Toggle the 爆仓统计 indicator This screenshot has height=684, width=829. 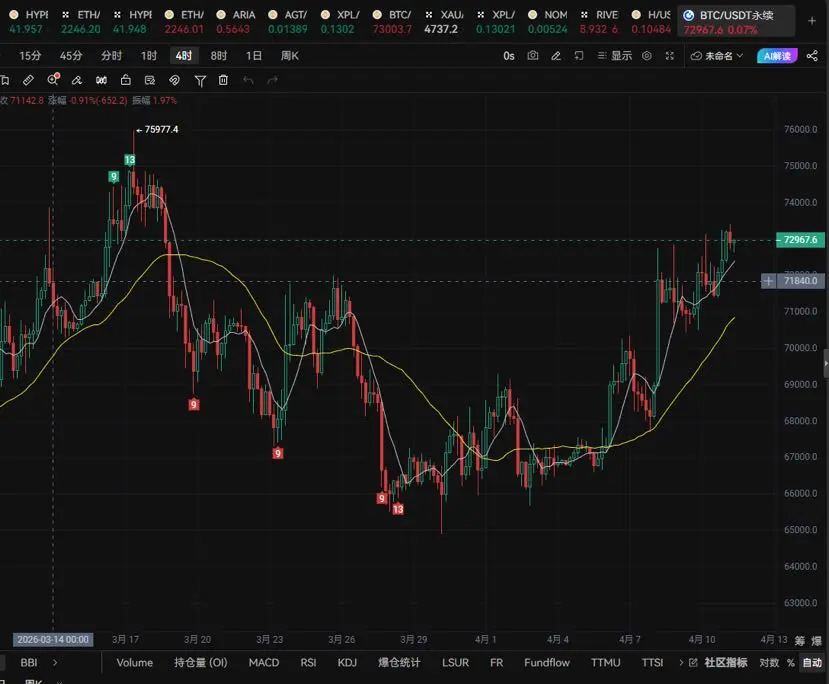point(399,662)
